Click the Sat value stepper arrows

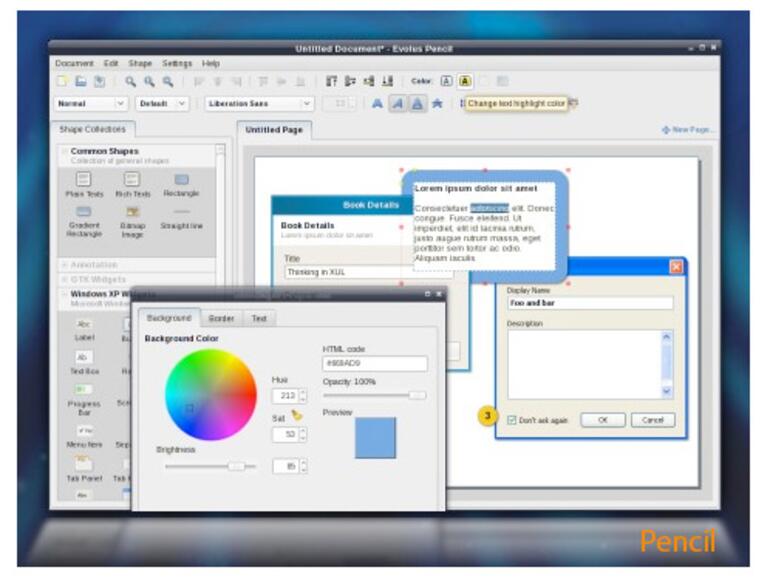[x=302, y=434]
